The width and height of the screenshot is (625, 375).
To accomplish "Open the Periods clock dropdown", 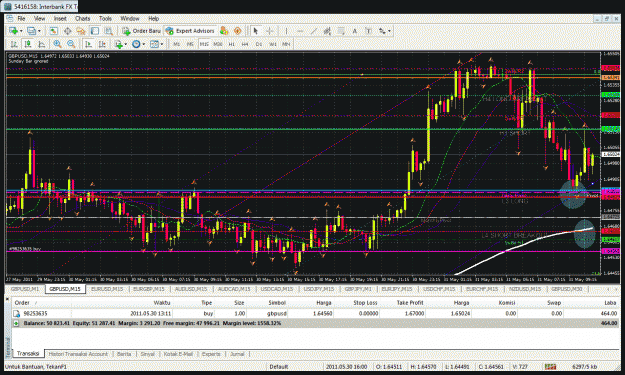I will click(138, 44).
